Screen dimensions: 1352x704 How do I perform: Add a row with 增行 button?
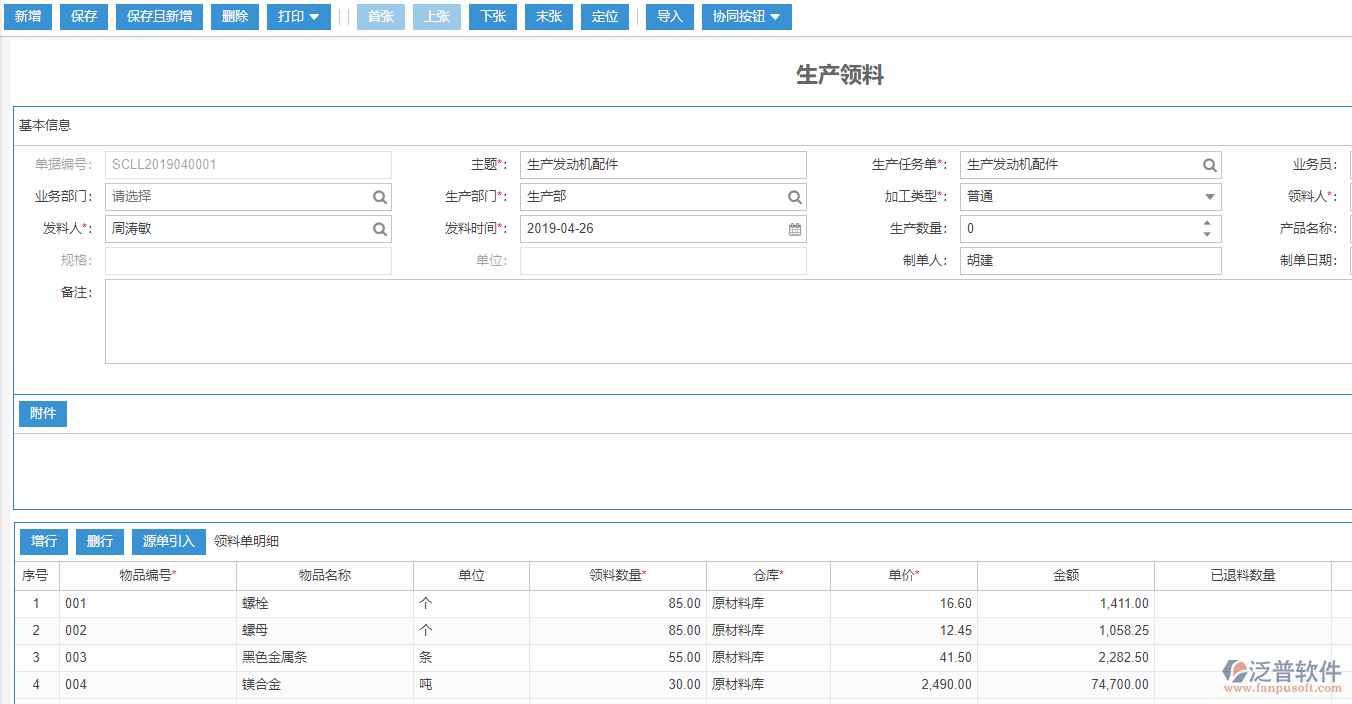44,542
